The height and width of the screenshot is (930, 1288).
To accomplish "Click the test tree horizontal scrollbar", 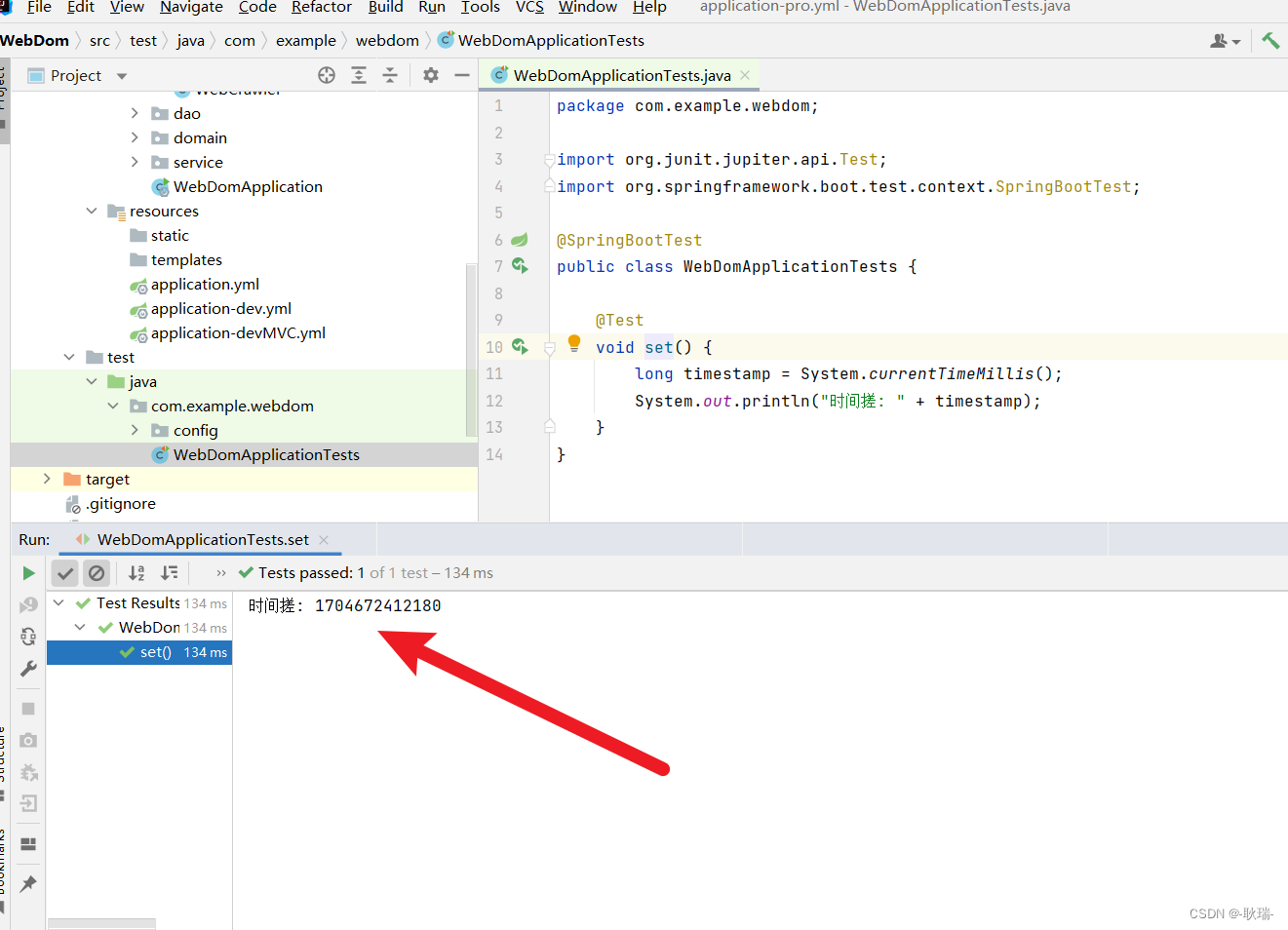I will coord(101,923).
